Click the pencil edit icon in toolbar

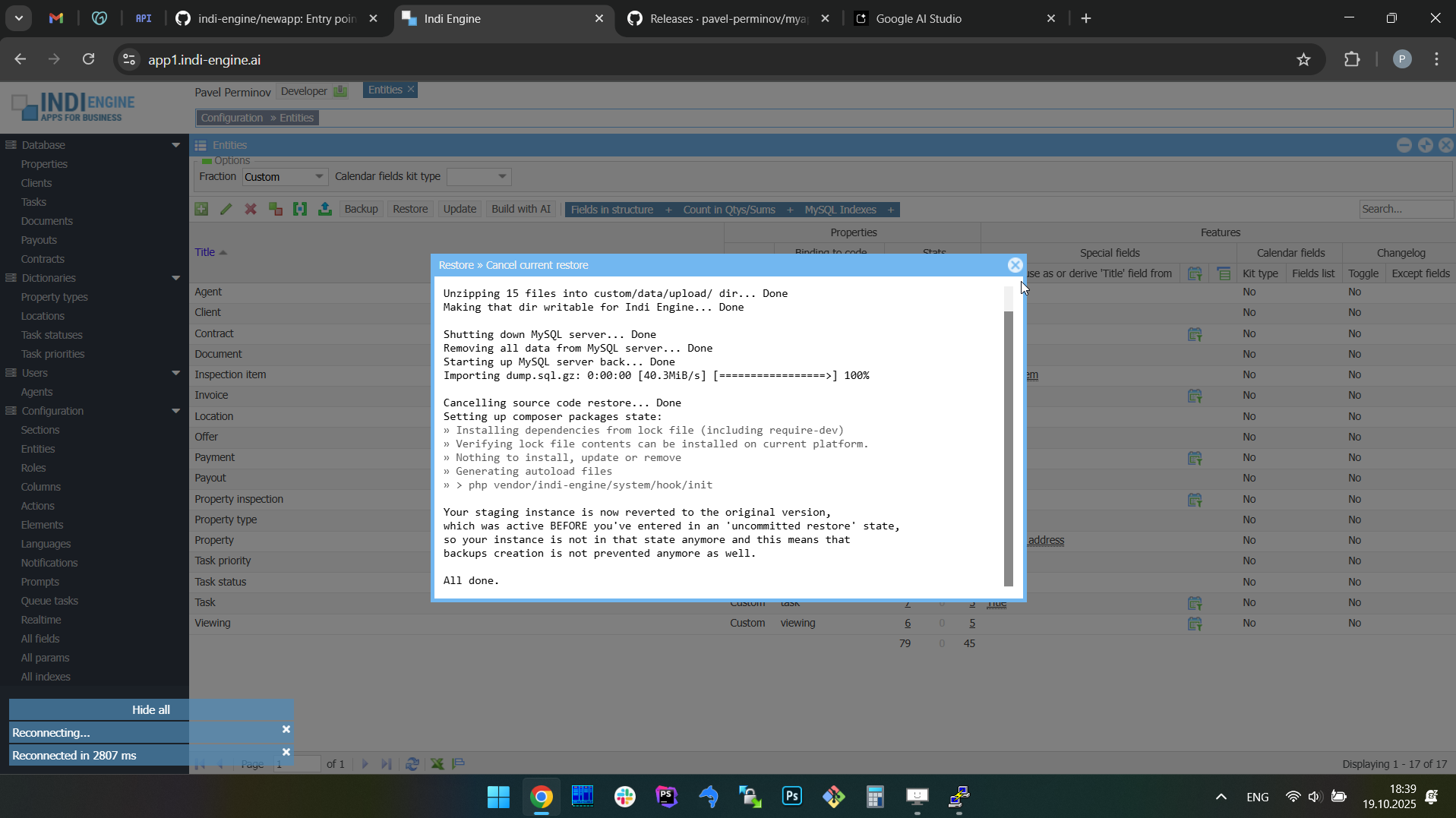[226, 210]
